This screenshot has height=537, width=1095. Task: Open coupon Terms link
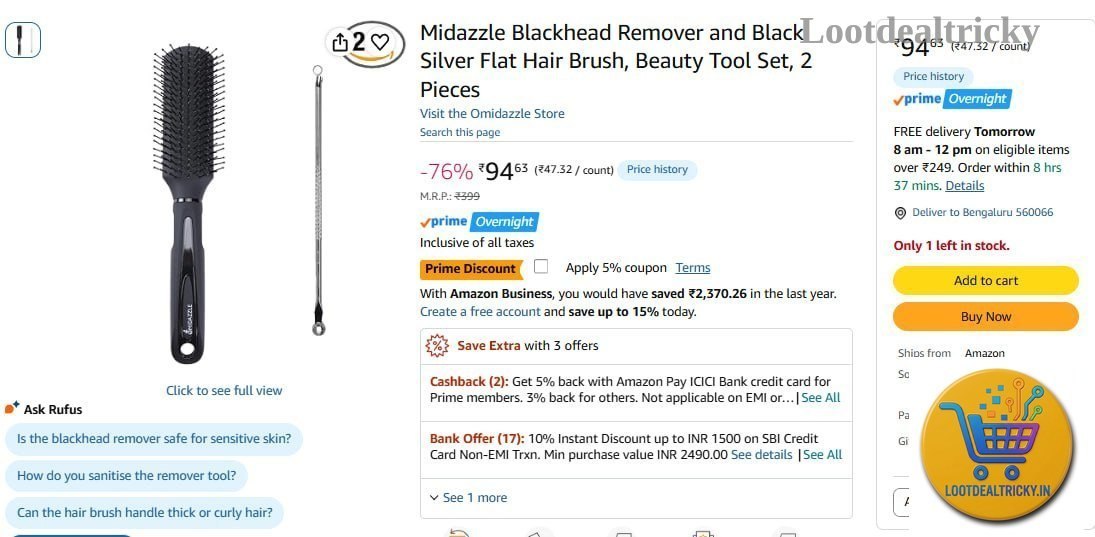[693, 268]
